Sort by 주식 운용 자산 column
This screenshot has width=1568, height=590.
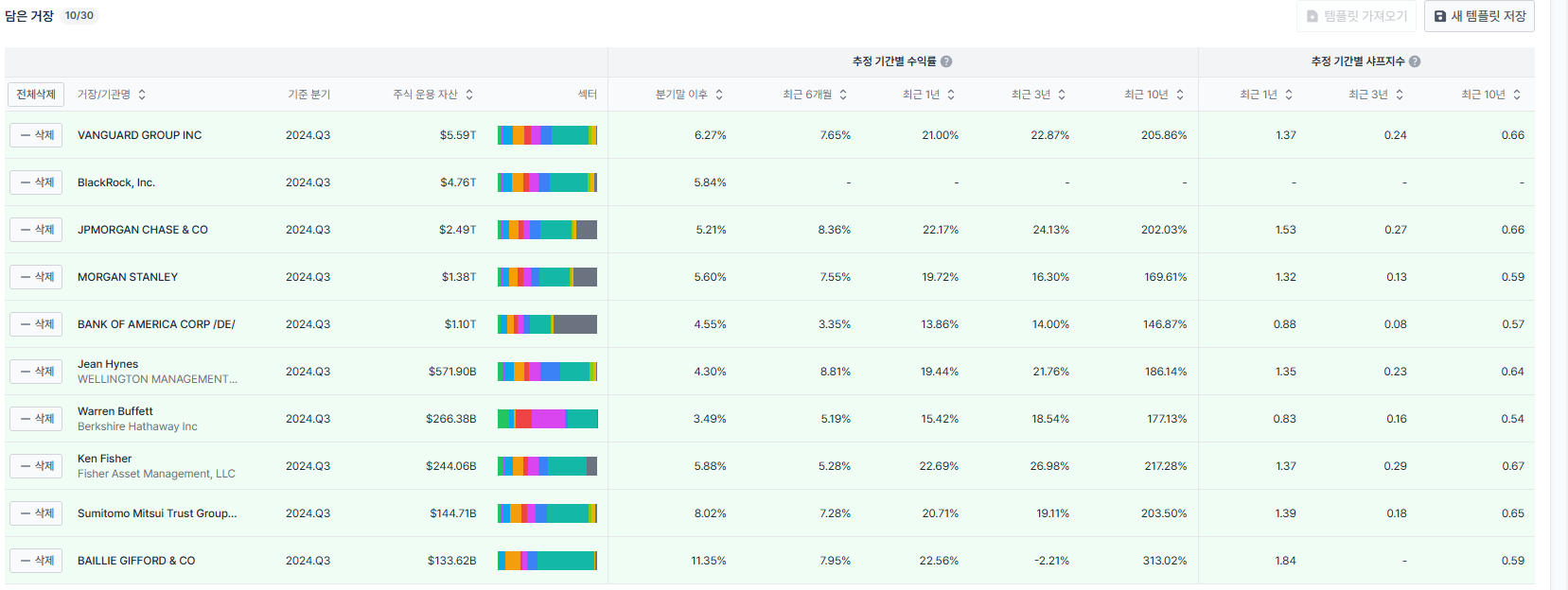pyautogui.click(x=469, y=95)
